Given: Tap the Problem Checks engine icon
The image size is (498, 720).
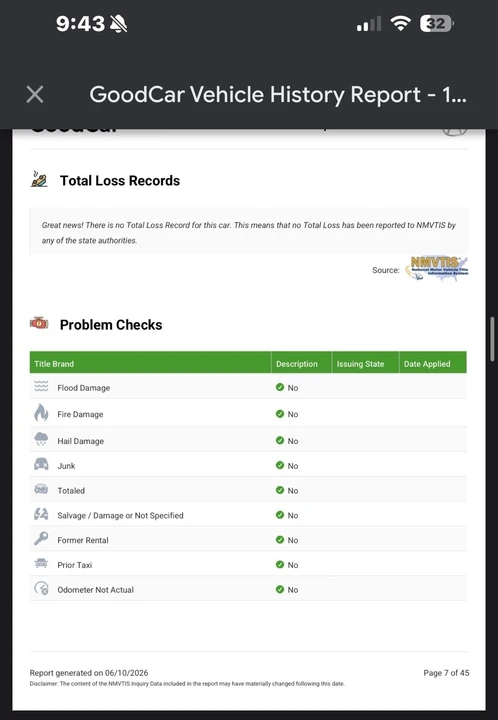Looking at the screenshot, I should 39,324.
